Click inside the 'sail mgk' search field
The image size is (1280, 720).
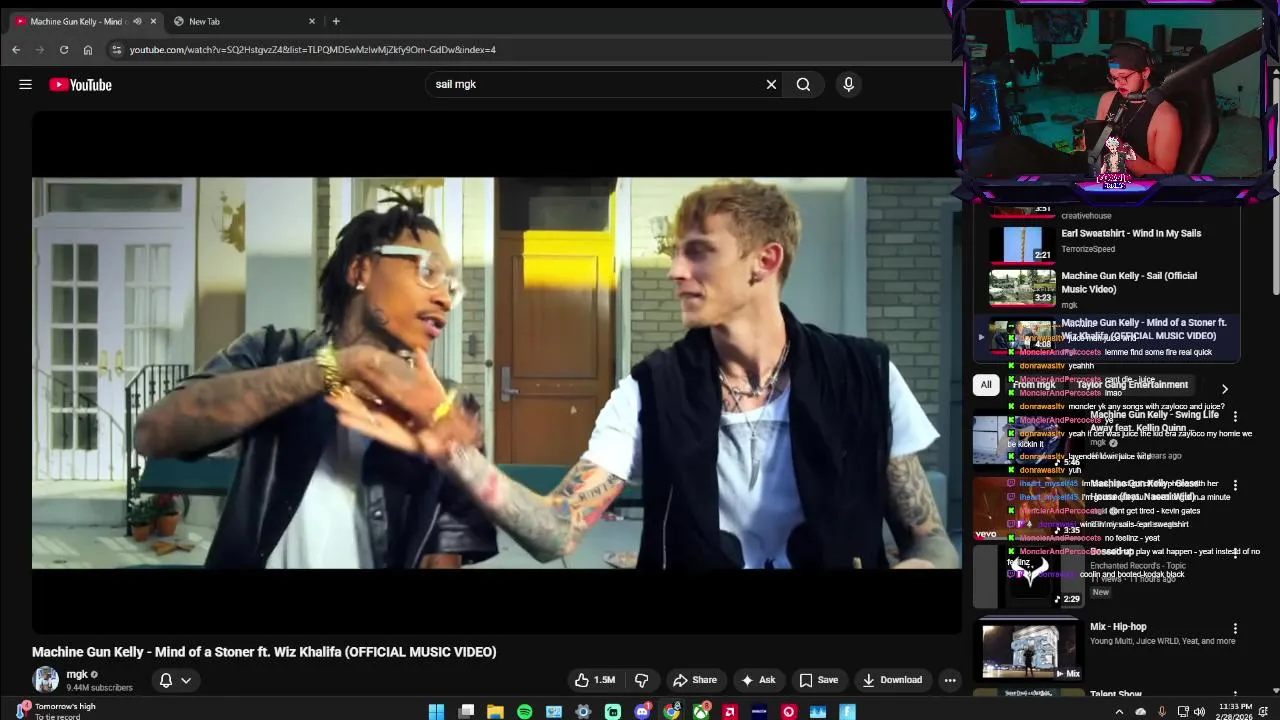tap(595, 84)
